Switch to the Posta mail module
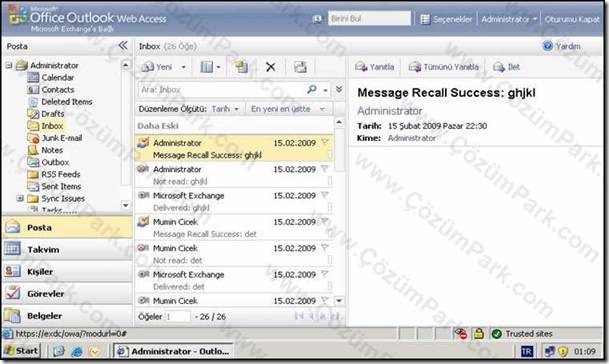 coord(67,227)
